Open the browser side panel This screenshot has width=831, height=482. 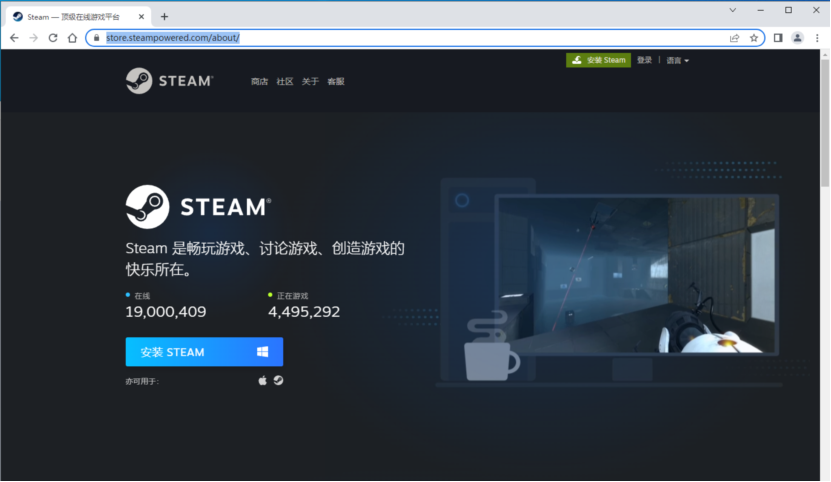(x=778, y=38)
